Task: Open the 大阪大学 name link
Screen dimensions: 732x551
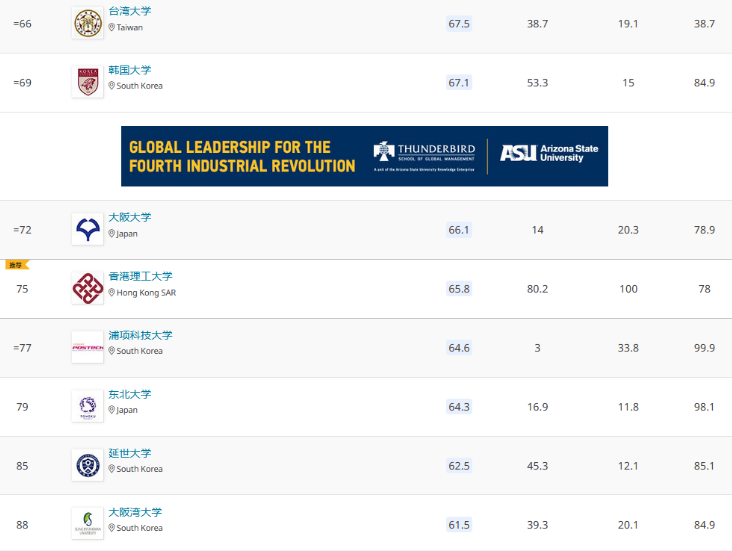Action: 130,218
